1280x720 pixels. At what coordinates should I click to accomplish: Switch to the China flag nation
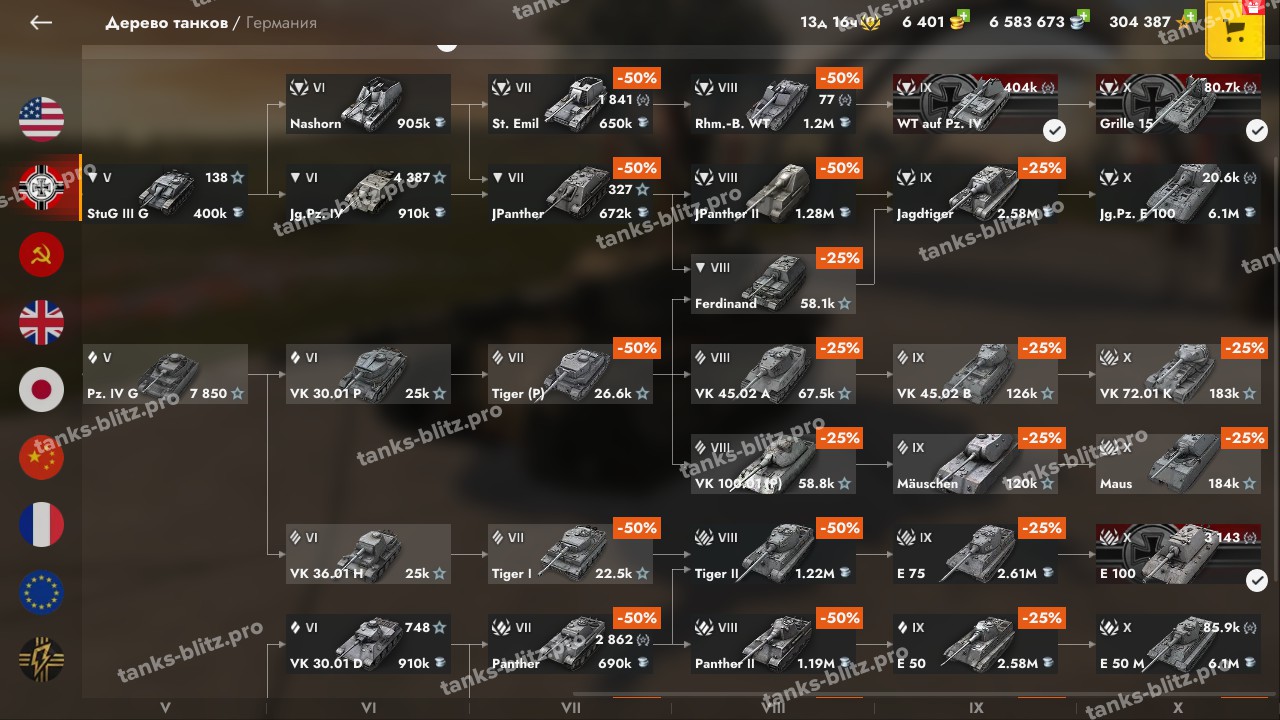click(41, 457)
